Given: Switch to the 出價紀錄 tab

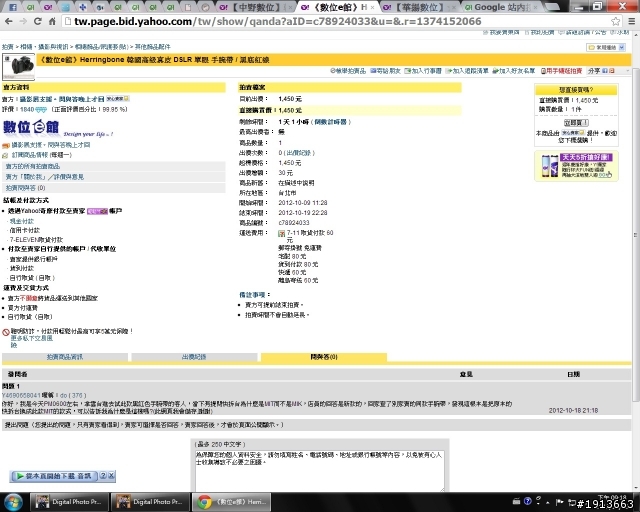Looking at the screenshot, I should pos(194,357).
